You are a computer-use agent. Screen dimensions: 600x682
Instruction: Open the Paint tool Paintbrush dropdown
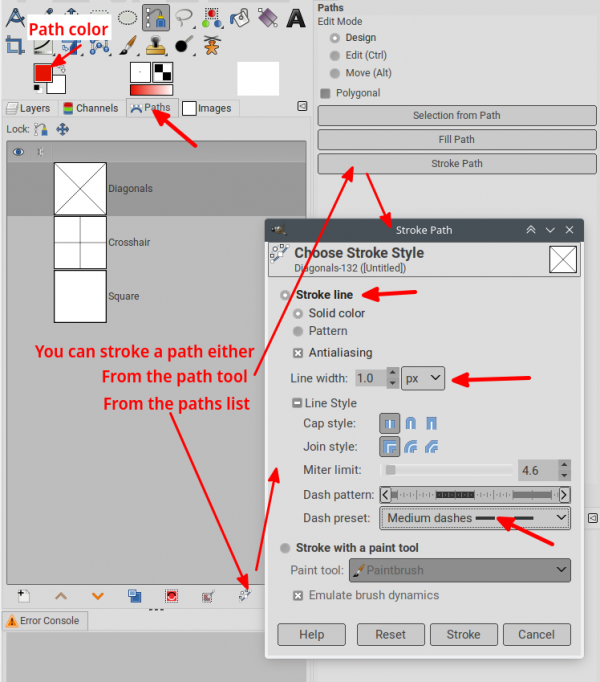[460, 570]
